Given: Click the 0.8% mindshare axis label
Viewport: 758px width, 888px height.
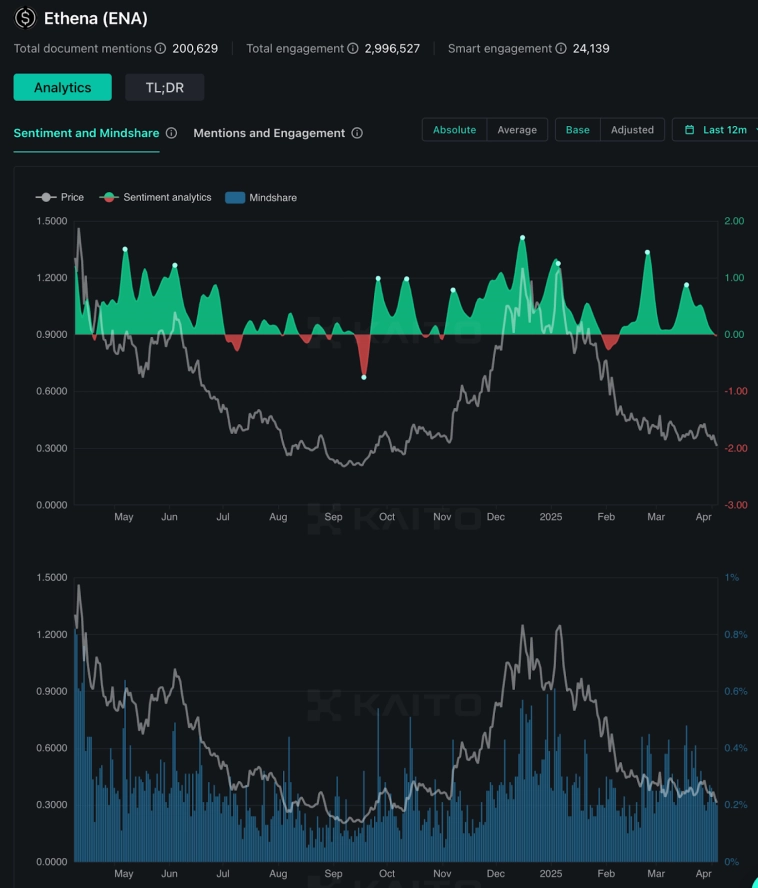Looking at the screenshot, I should pos(736,635).
